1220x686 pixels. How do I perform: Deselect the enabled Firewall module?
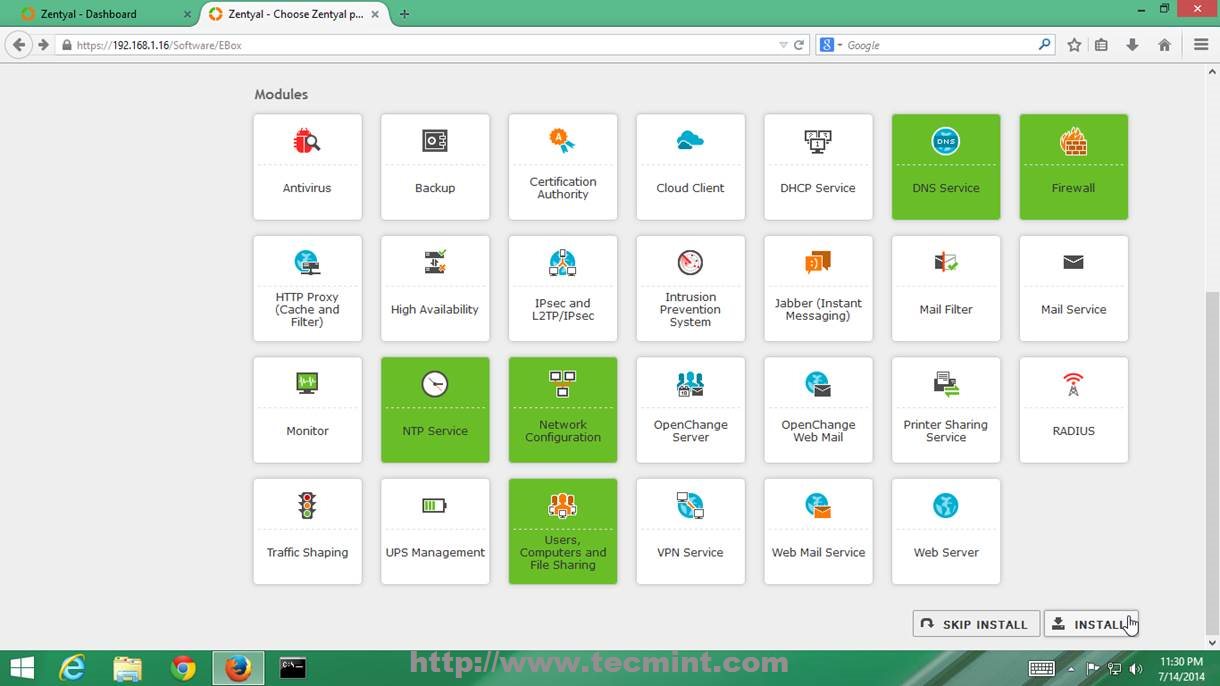pyautogui.click(x=1073, y=166)
